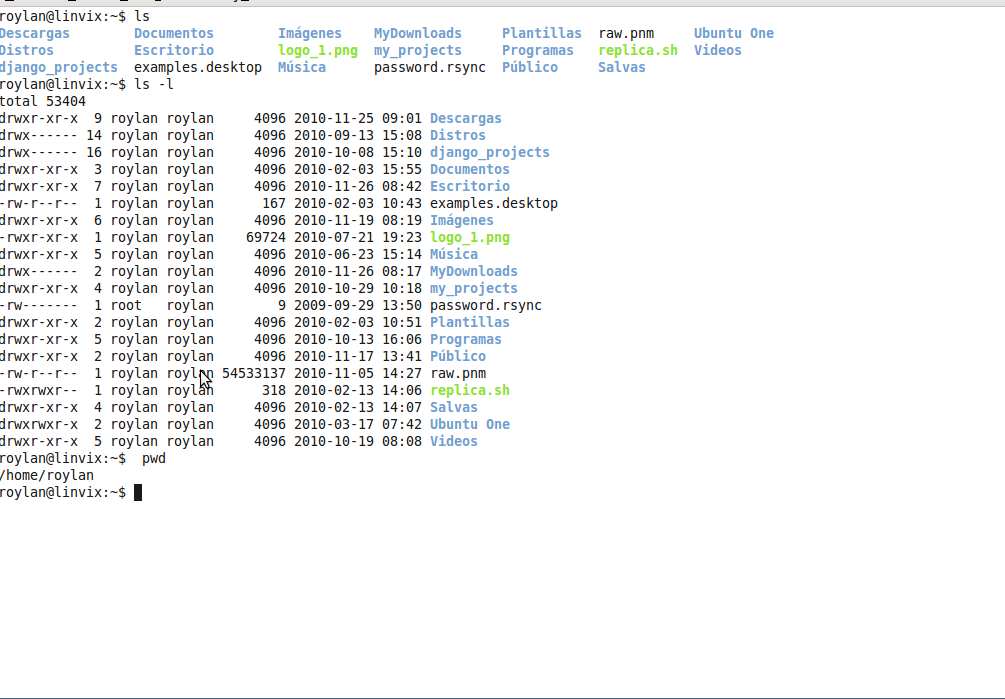Click the typed 'pwd' command
The height and width of the screenshot is (699, 1005).
(x=153, y=458)
